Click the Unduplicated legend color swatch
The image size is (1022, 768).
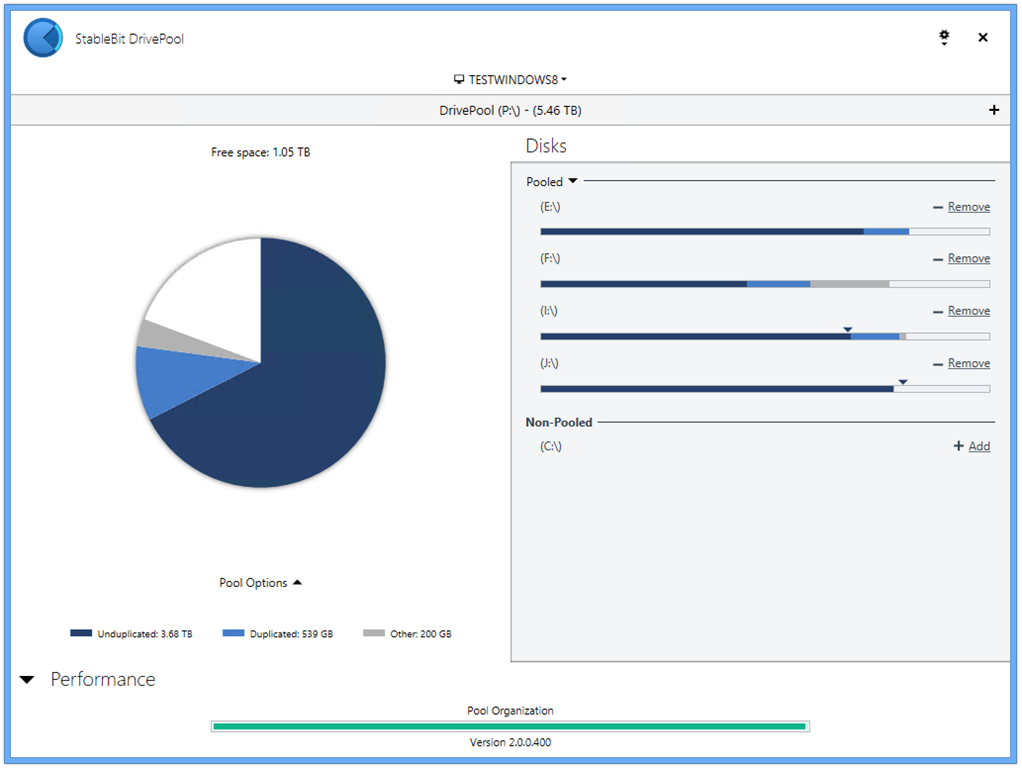point(81,633)
